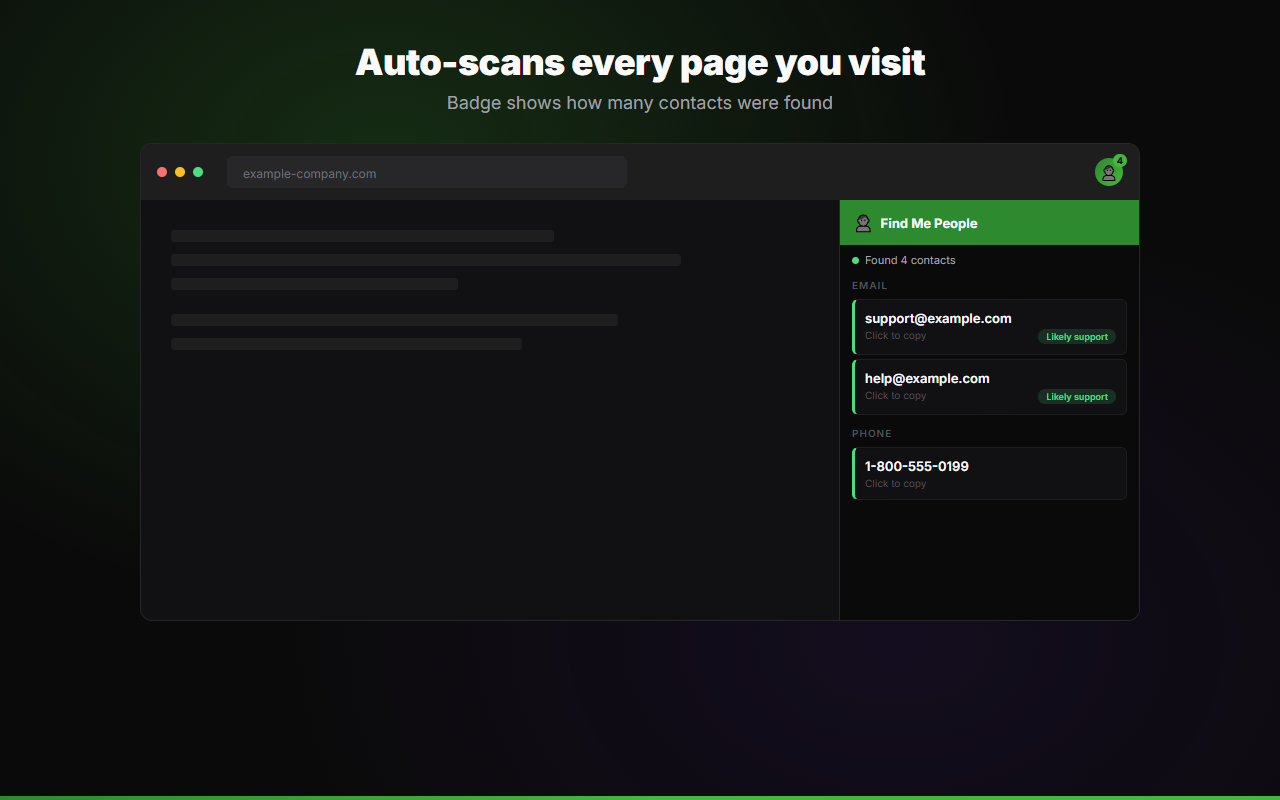Toggle the Likely support badge on support@example.com
The width and height of the screenshot is (1280, 800).
pyautogui.click(x=1076, y=337)
